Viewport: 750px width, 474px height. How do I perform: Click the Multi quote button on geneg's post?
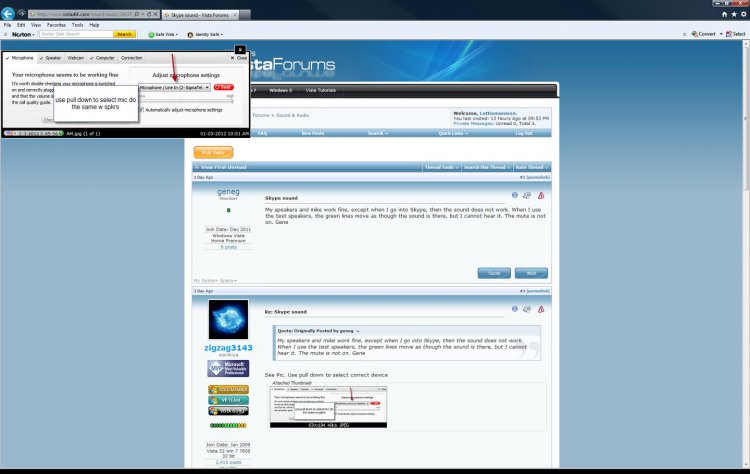coord(531,273)
